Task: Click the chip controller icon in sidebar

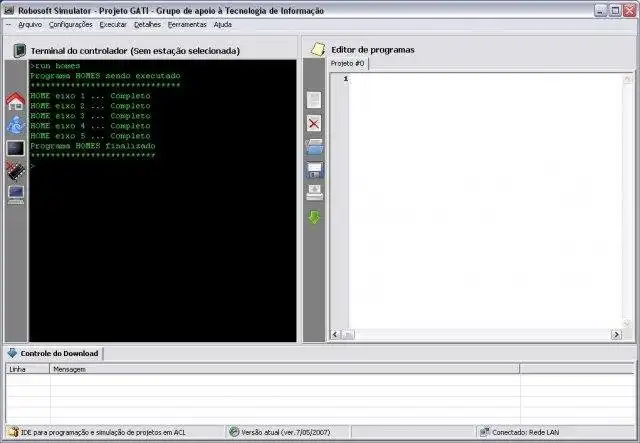Action: click(16, 171)
